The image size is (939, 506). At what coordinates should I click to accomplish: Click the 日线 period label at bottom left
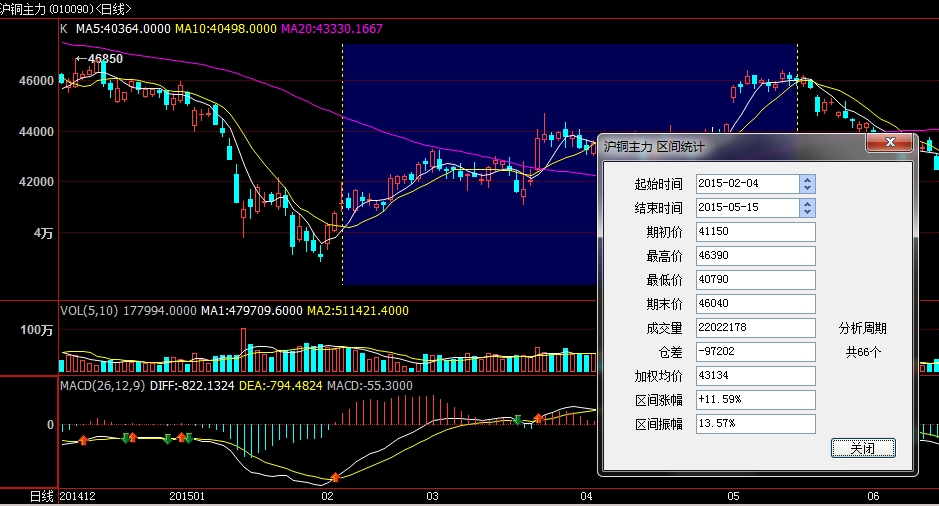(41, 496)
